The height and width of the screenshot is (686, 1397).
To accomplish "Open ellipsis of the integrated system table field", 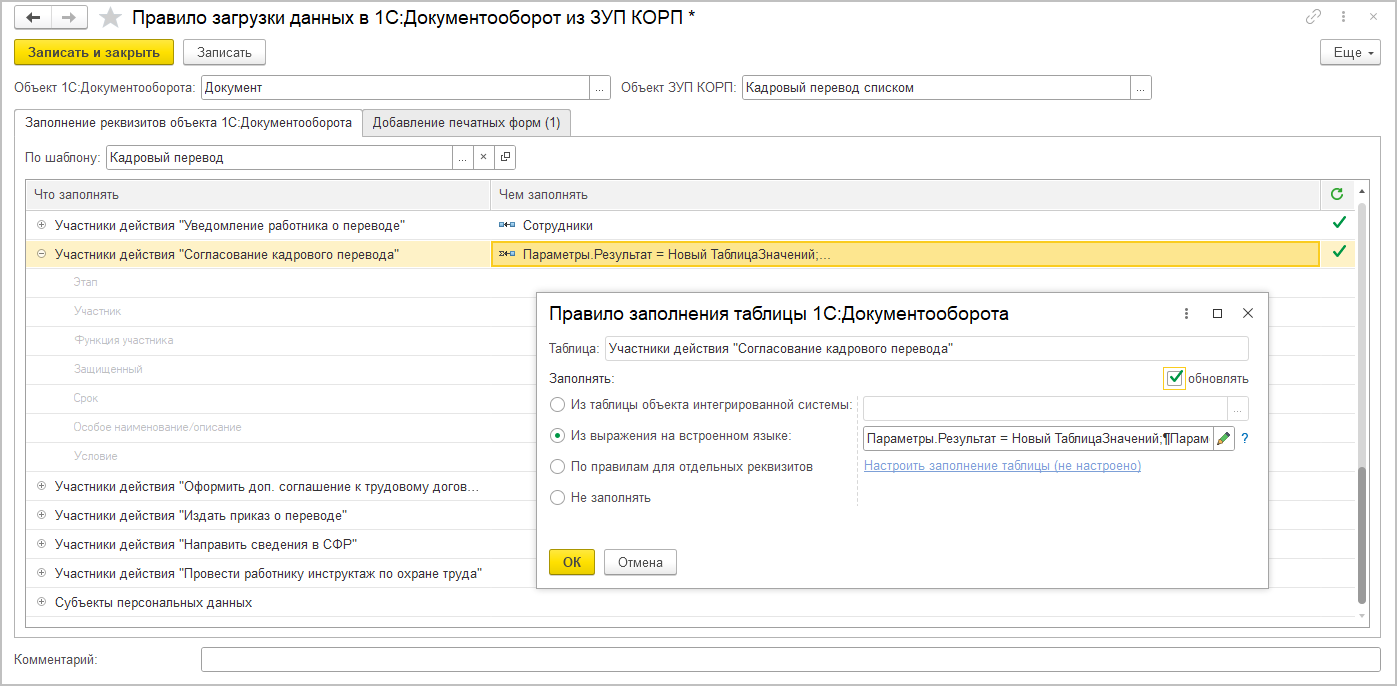I will pos(1238,408).
